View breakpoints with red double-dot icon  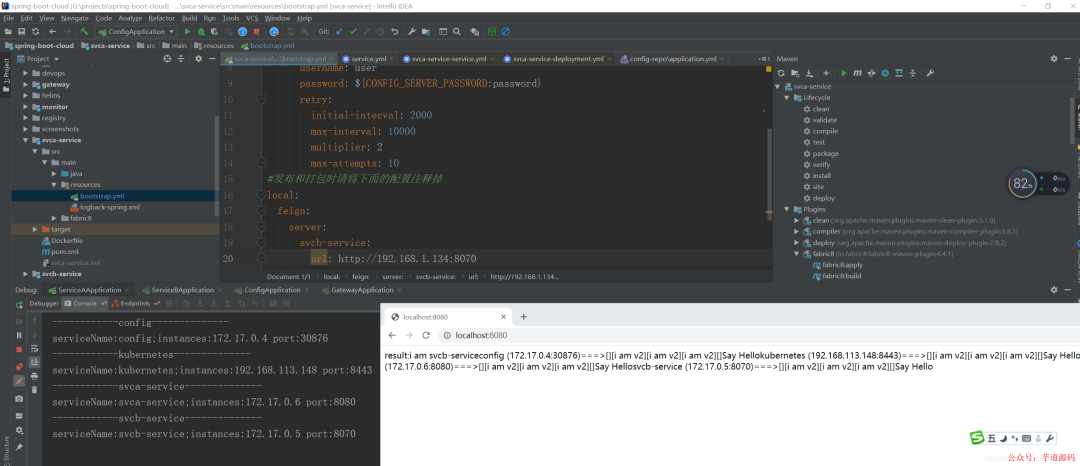pyautogui.click(x=19, y=366)
